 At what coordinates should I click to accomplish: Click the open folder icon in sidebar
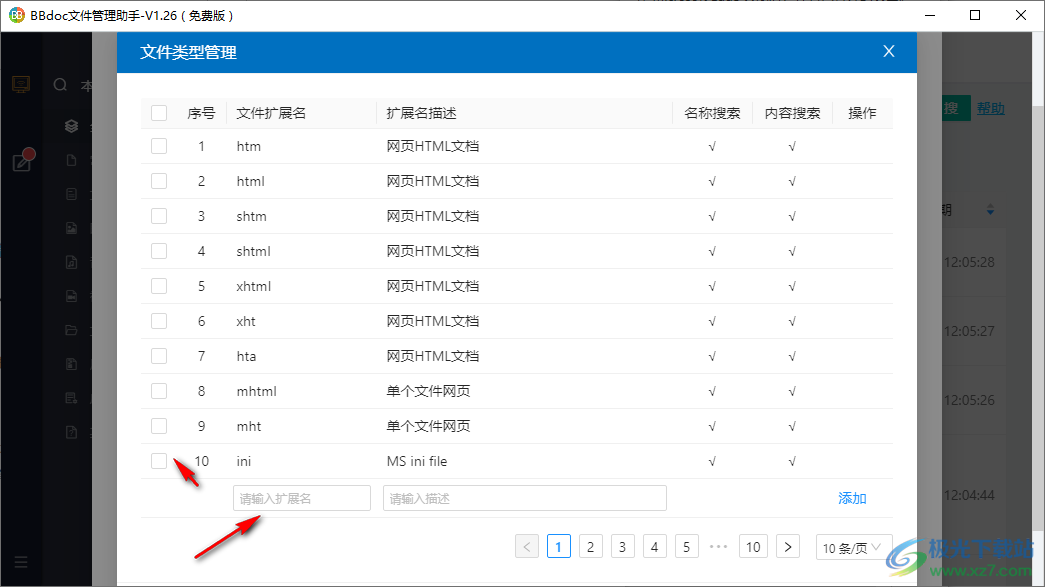[71, 330]
